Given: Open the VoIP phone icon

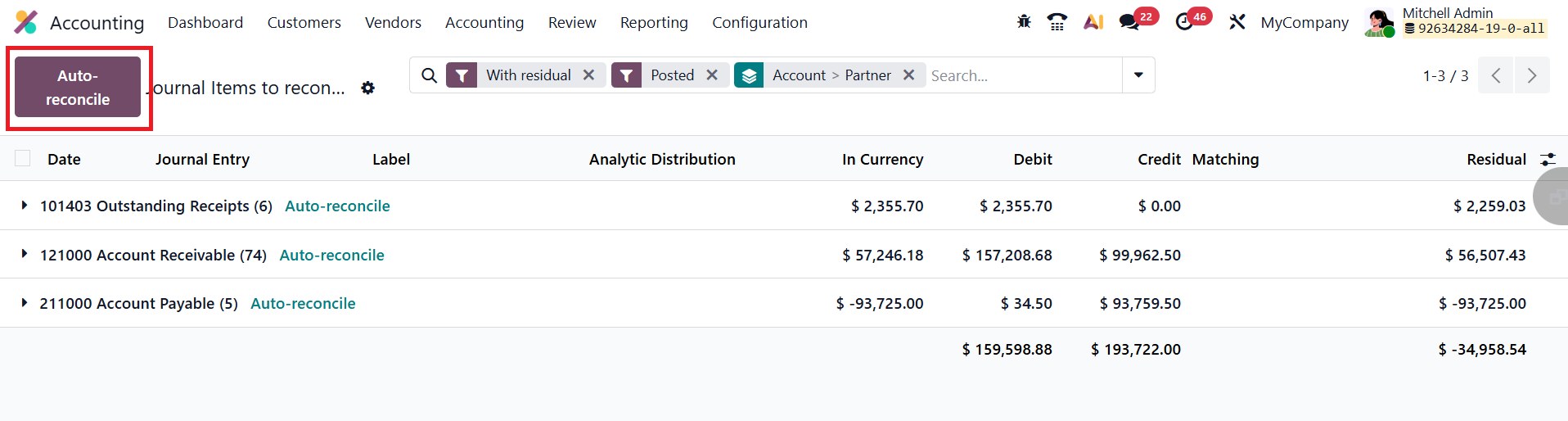Looking at the screenshot, I should tap(1057, 22).
